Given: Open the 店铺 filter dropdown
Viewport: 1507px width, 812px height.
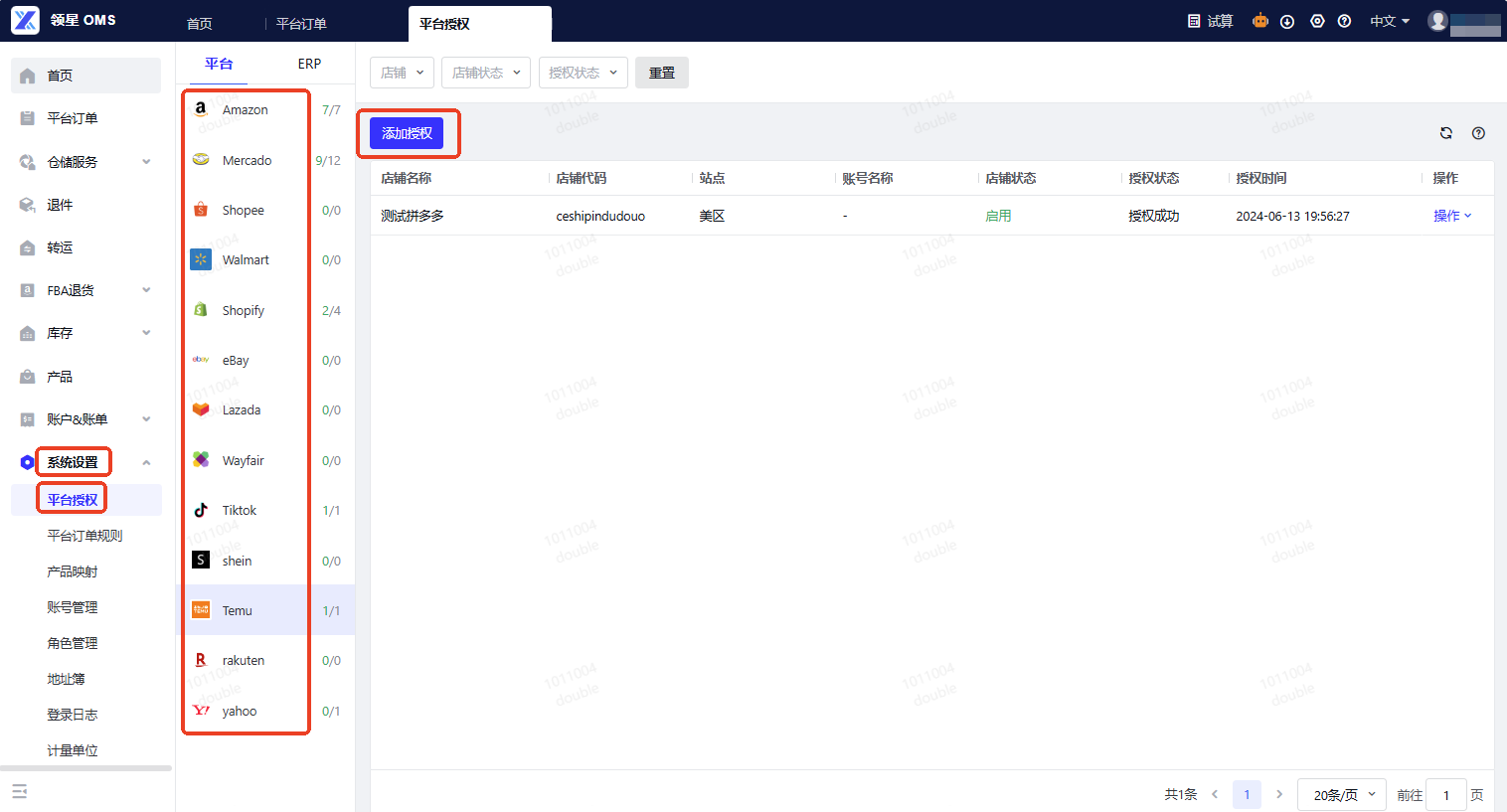Looking at the screenshot, I should coord(402,73).
